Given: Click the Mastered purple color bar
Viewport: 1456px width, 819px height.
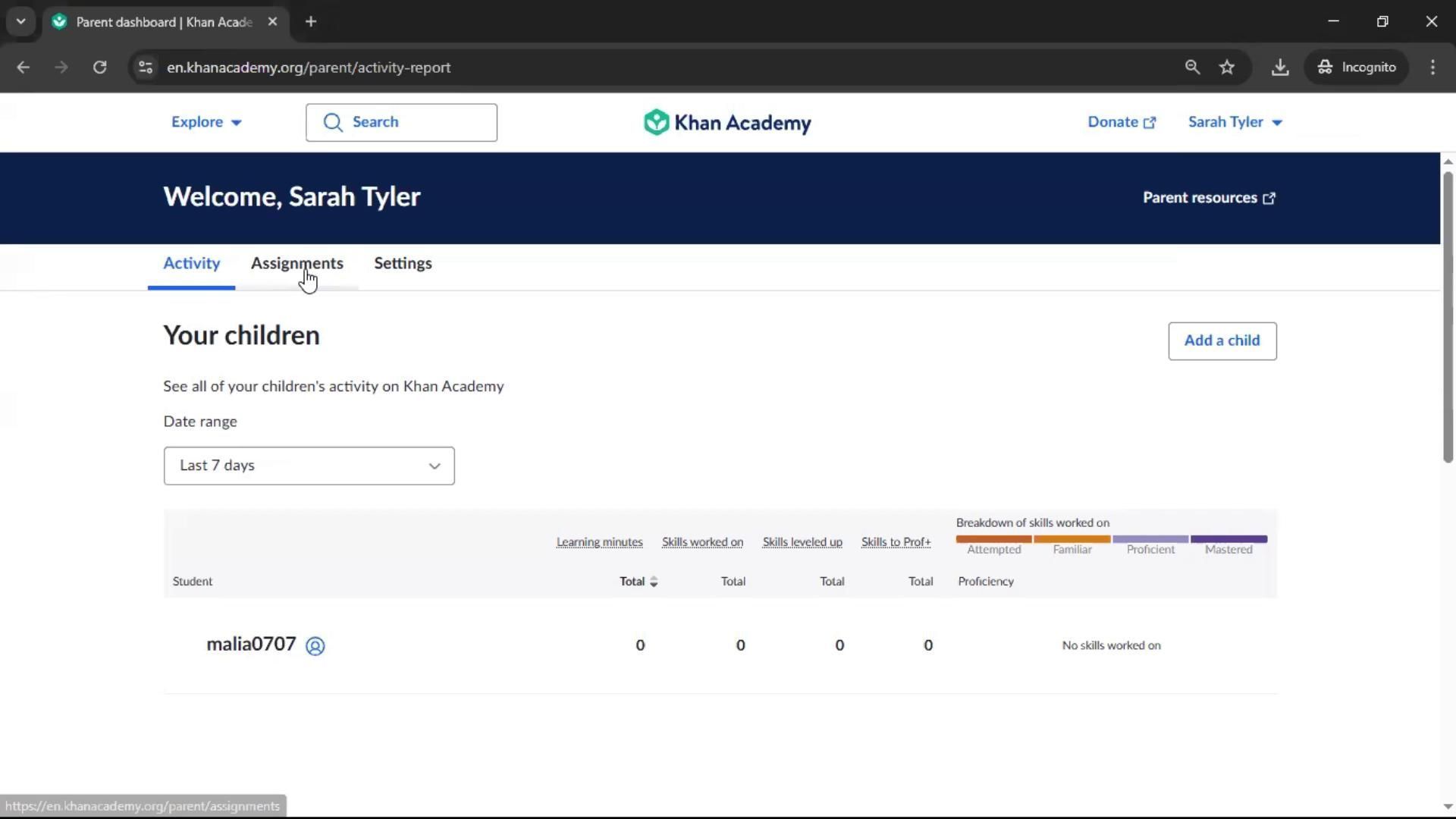Looking at the screenshot, I should [1228, 539].
